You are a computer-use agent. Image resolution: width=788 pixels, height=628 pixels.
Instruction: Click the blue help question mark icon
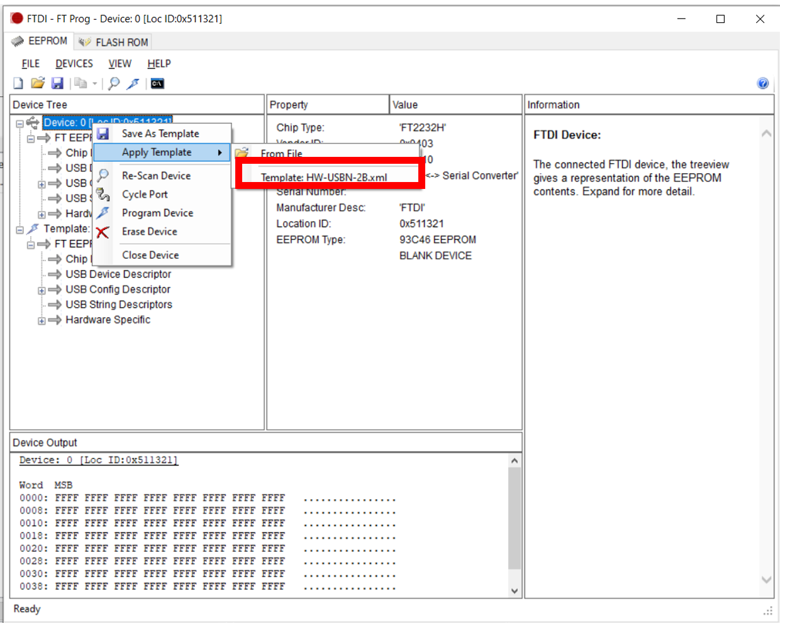[x=762, y=83]
